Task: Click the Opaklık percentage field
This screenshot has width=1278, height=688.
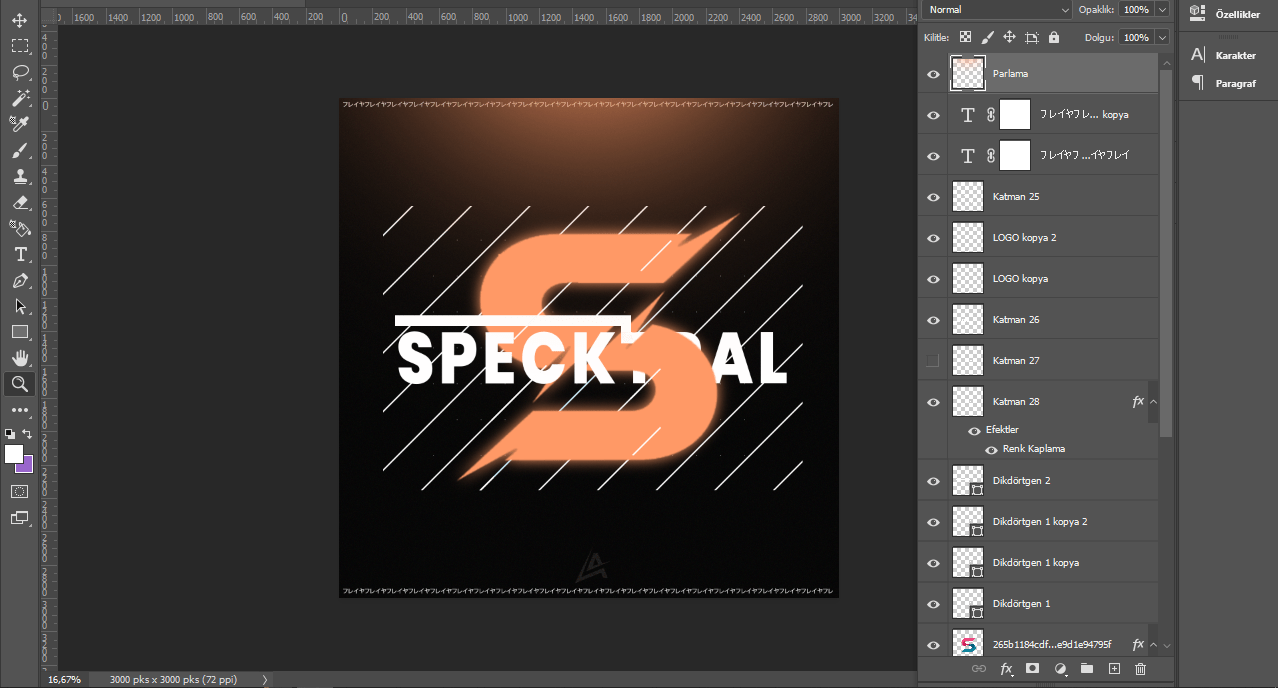Action: (1135, 9)
